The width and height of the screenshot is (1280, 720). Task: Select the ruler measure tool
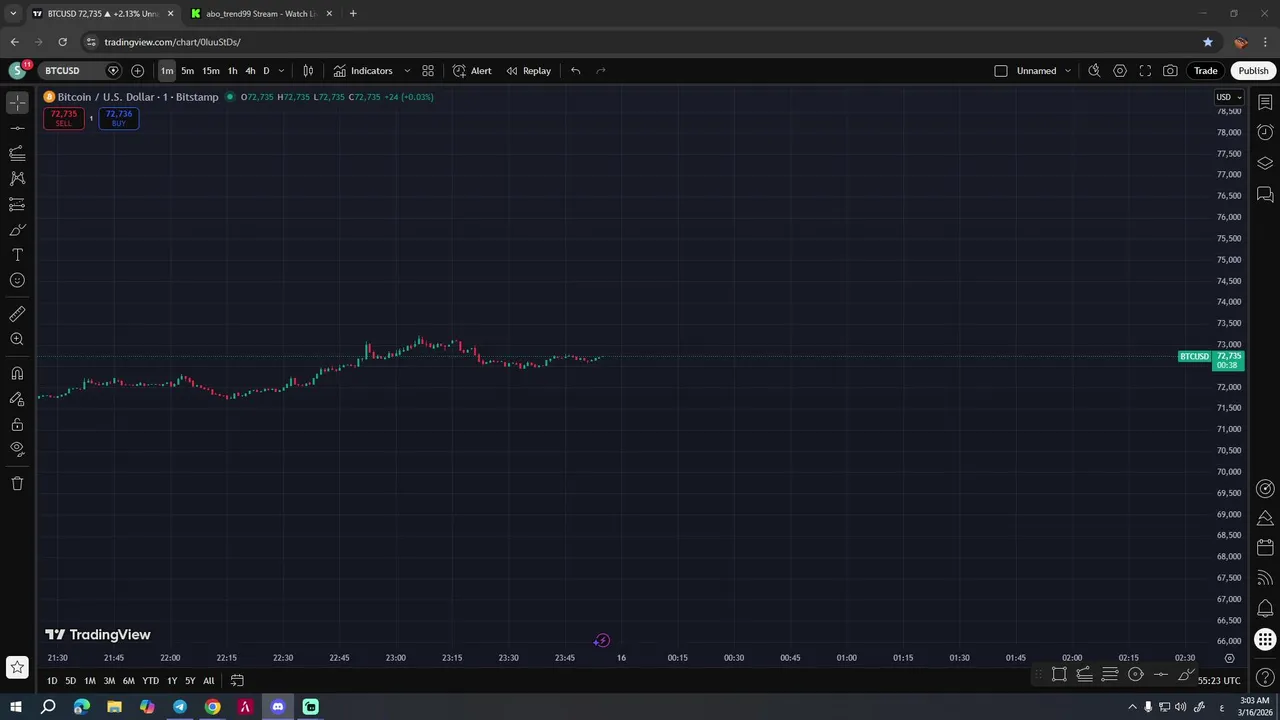17,314
